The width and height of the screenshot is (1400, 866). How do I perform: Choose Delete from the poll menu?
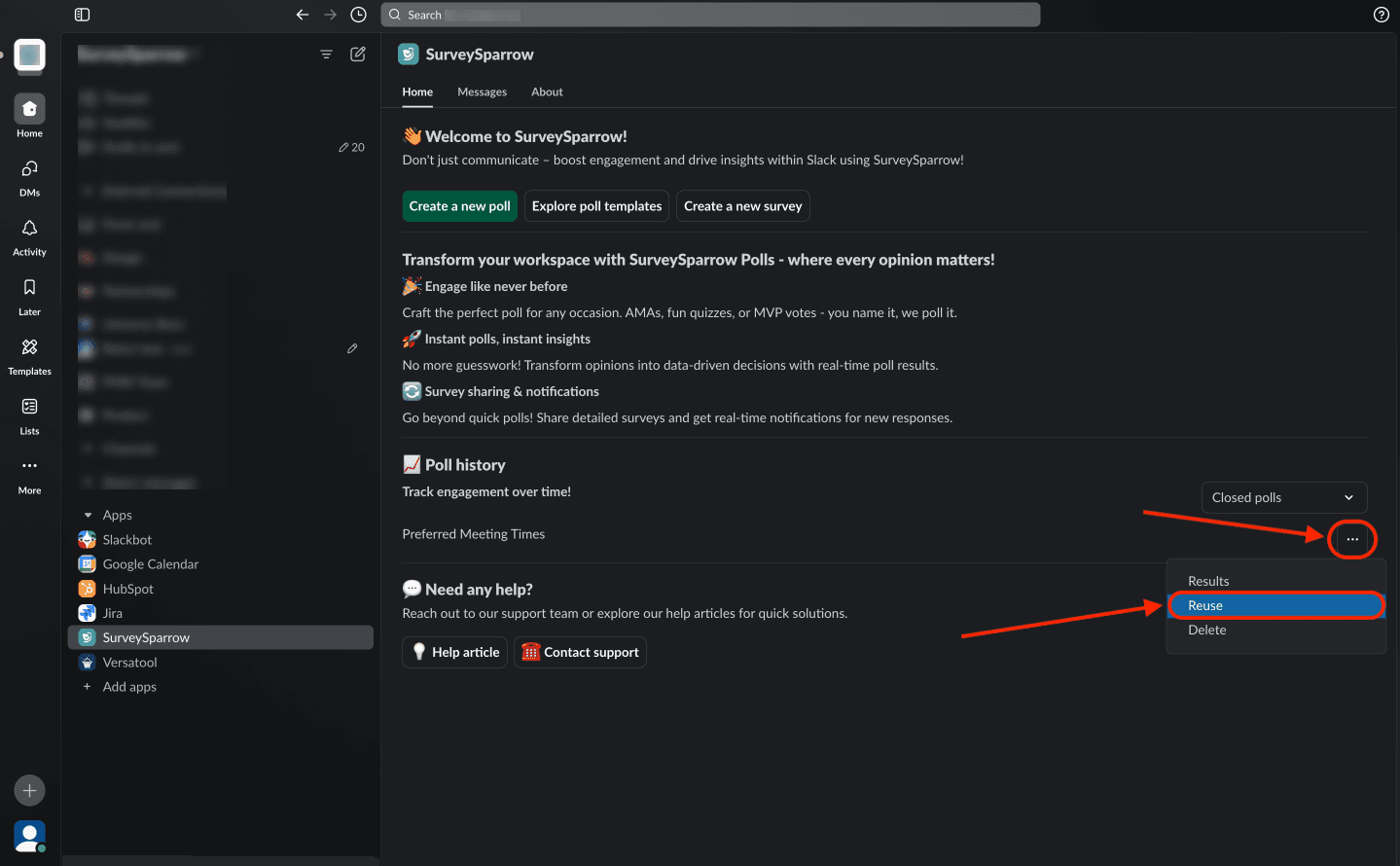[1207, 630]
